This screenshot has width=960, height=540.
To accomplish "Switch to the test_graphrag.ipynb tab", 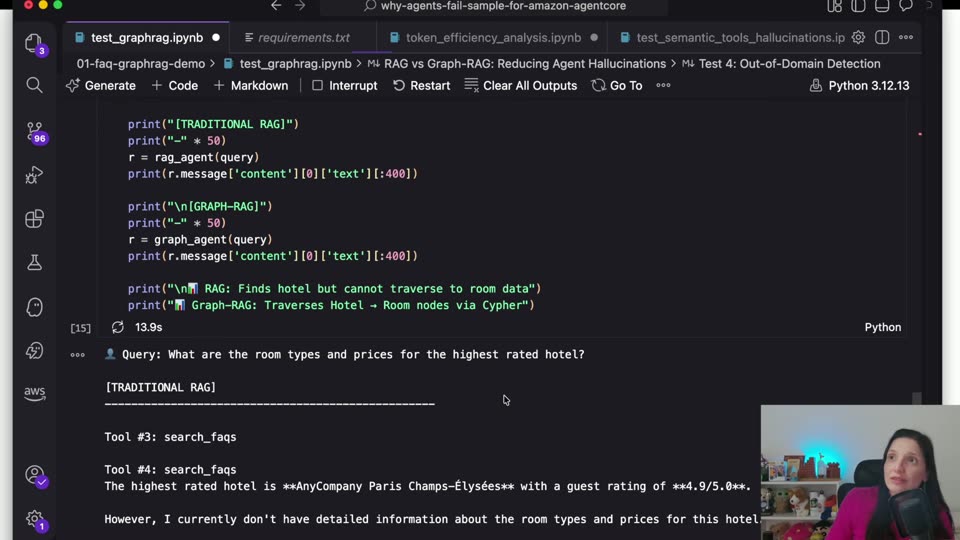I will point(147,37).
